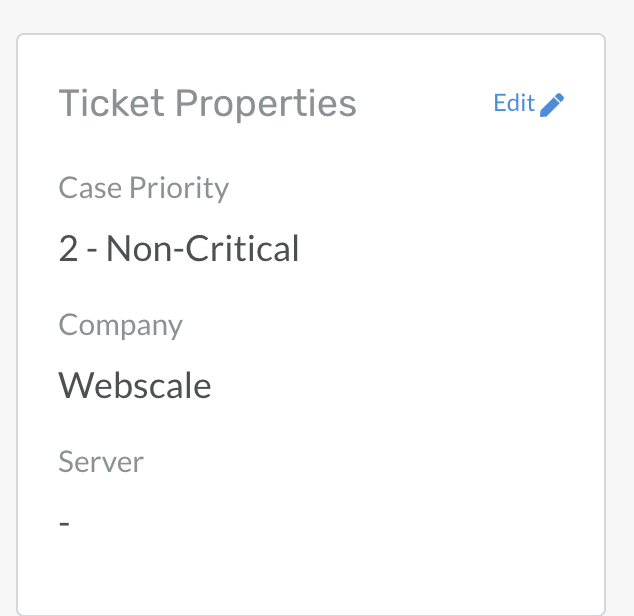Click the word "Properties" in the heading
The width and height of the screenshot is (634, 616).
(264, 104)
